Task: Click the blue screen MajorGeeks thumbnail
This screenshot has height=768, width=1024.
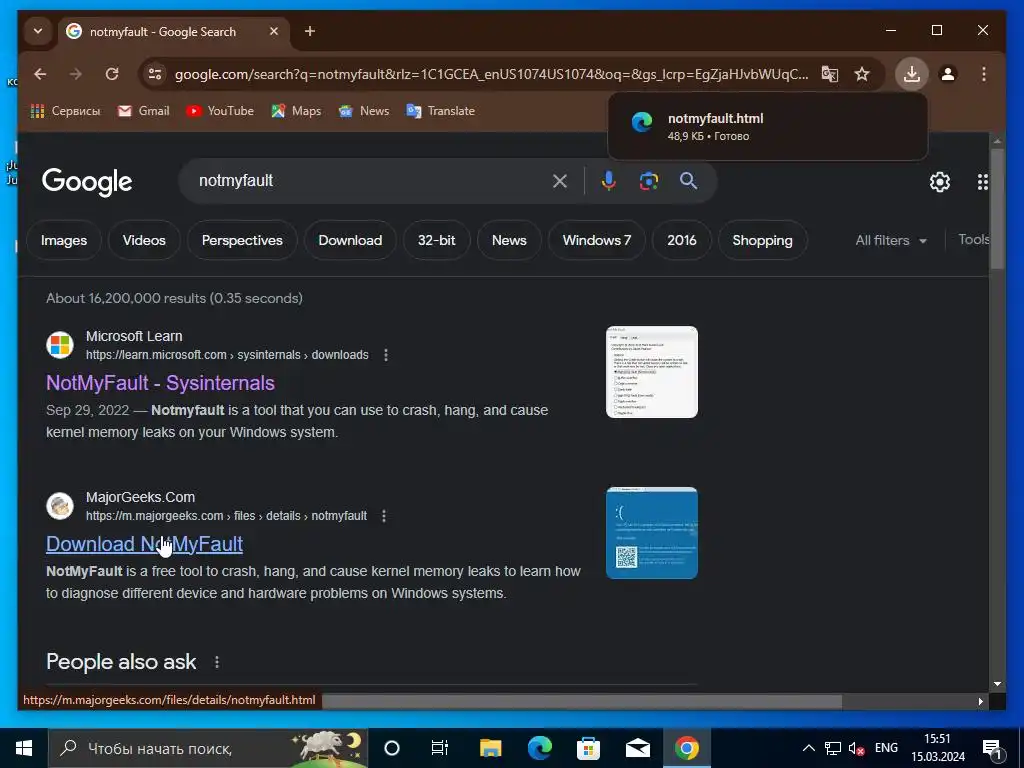Action: [x=652, y=533]
